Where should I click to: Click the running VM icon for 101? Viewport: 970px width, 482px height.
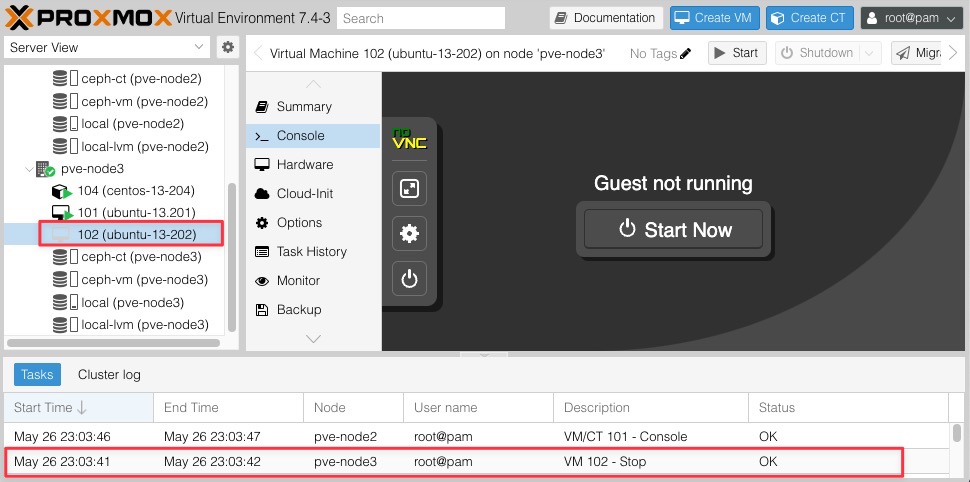coord(62,213)
